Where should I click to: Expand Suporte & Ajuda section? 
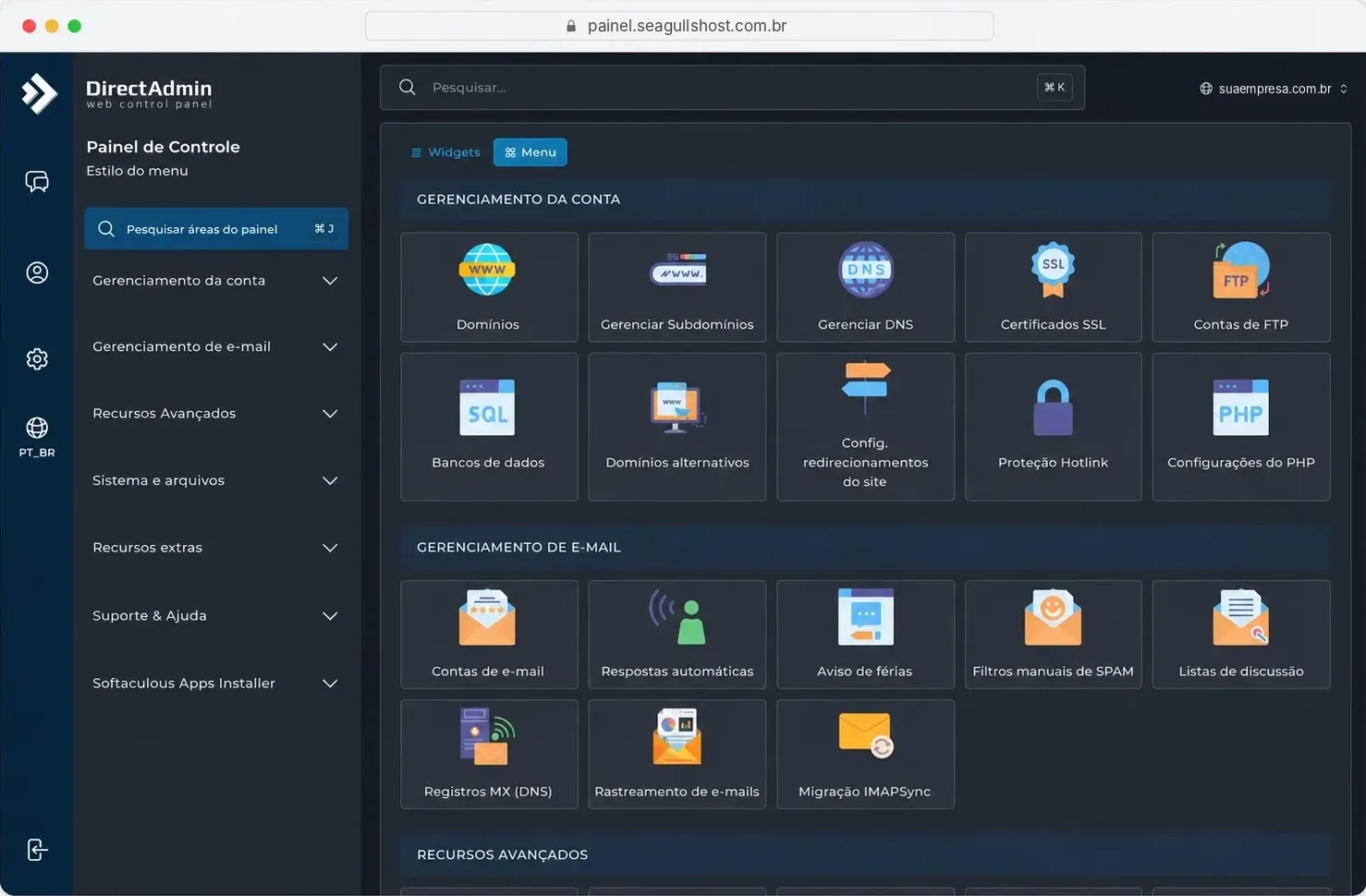(215, 615)
